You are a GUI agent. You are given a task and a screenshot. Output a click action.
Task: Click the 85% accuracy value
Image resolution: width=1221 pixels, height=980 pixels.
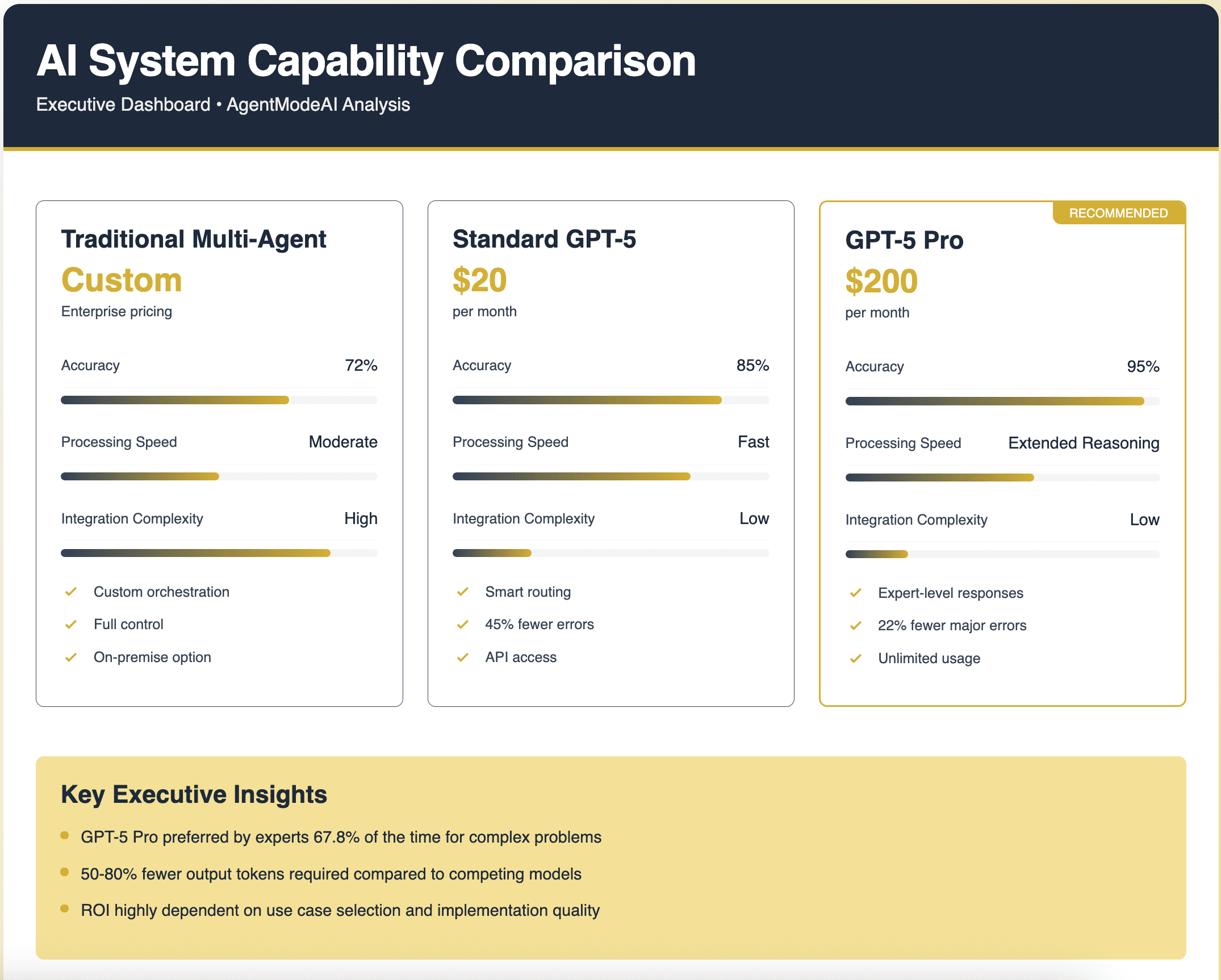pyautogui.click(x=752, y=365)
